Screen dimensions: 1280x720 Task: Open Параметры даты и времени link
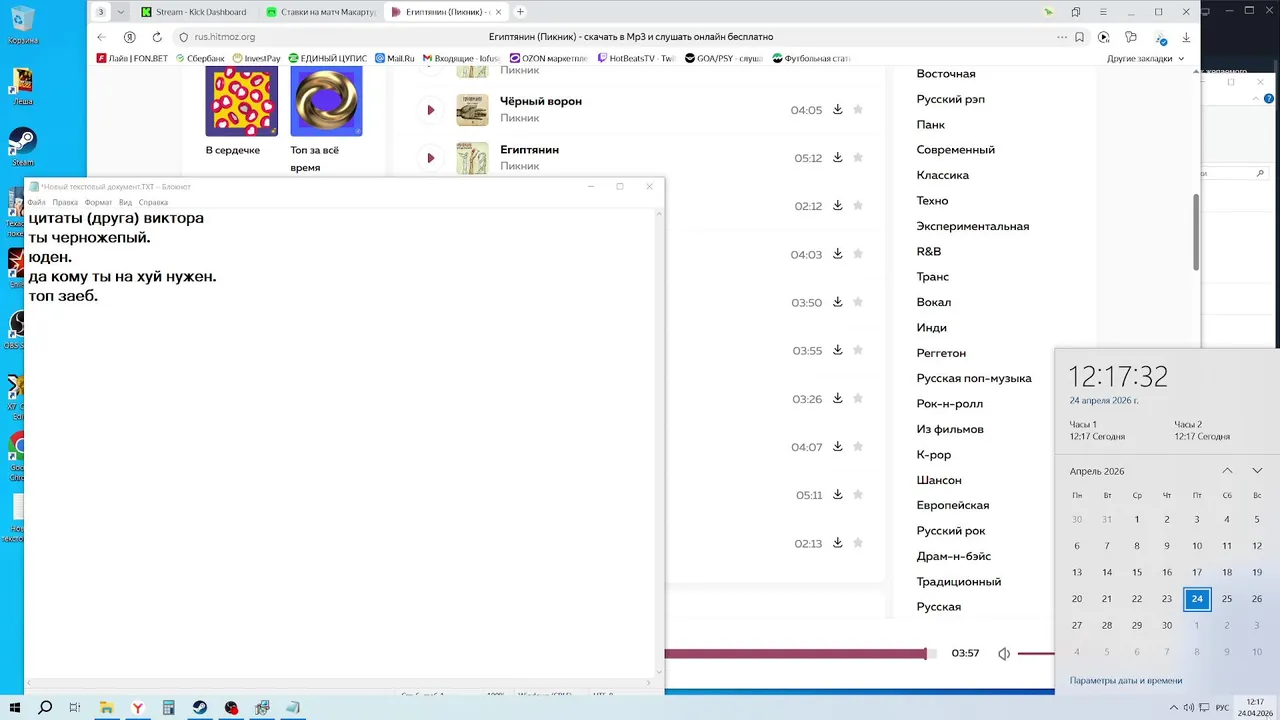coord(1126,681)
